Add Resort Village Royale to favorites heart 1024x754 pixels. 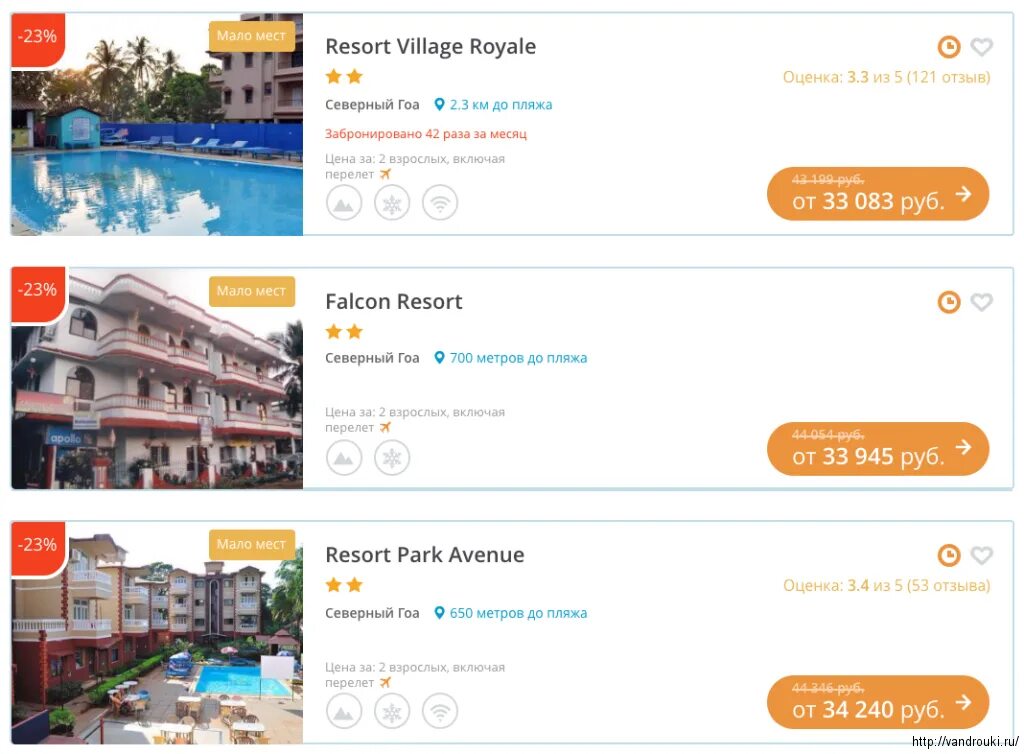coord(981,47)
